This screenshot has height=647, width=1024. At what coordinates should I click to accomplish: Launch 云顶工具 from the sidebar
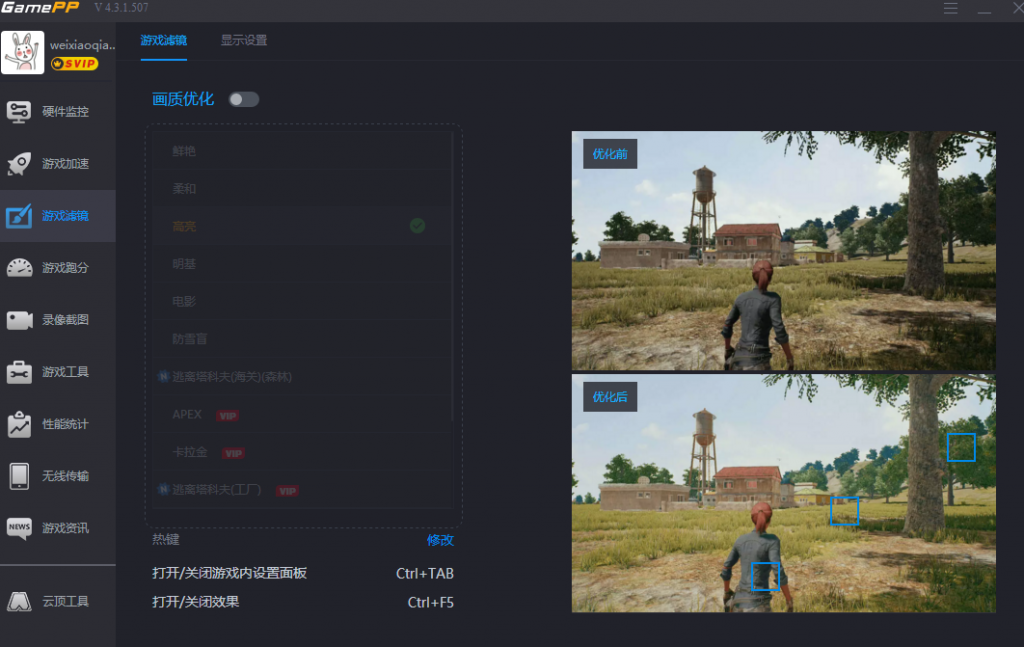pos(57,601)
